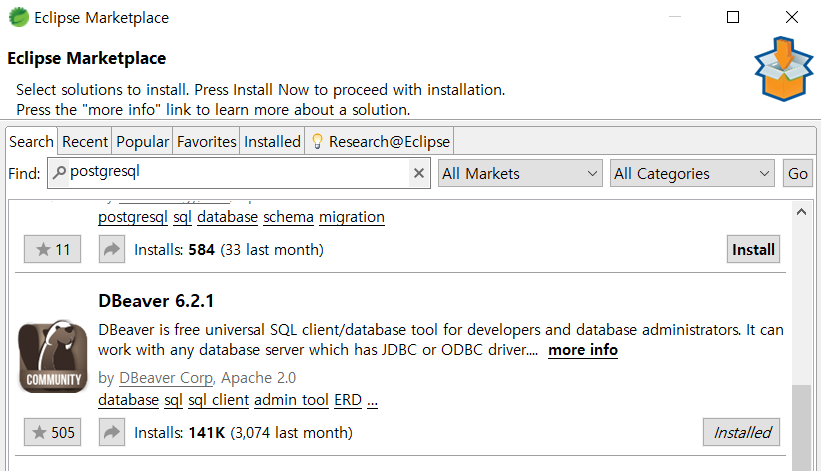Image resolution: width=821 pixels, height=471 pixels.
Task: Star the solution with 11 favorites
Action: click(x=52, y=249)
